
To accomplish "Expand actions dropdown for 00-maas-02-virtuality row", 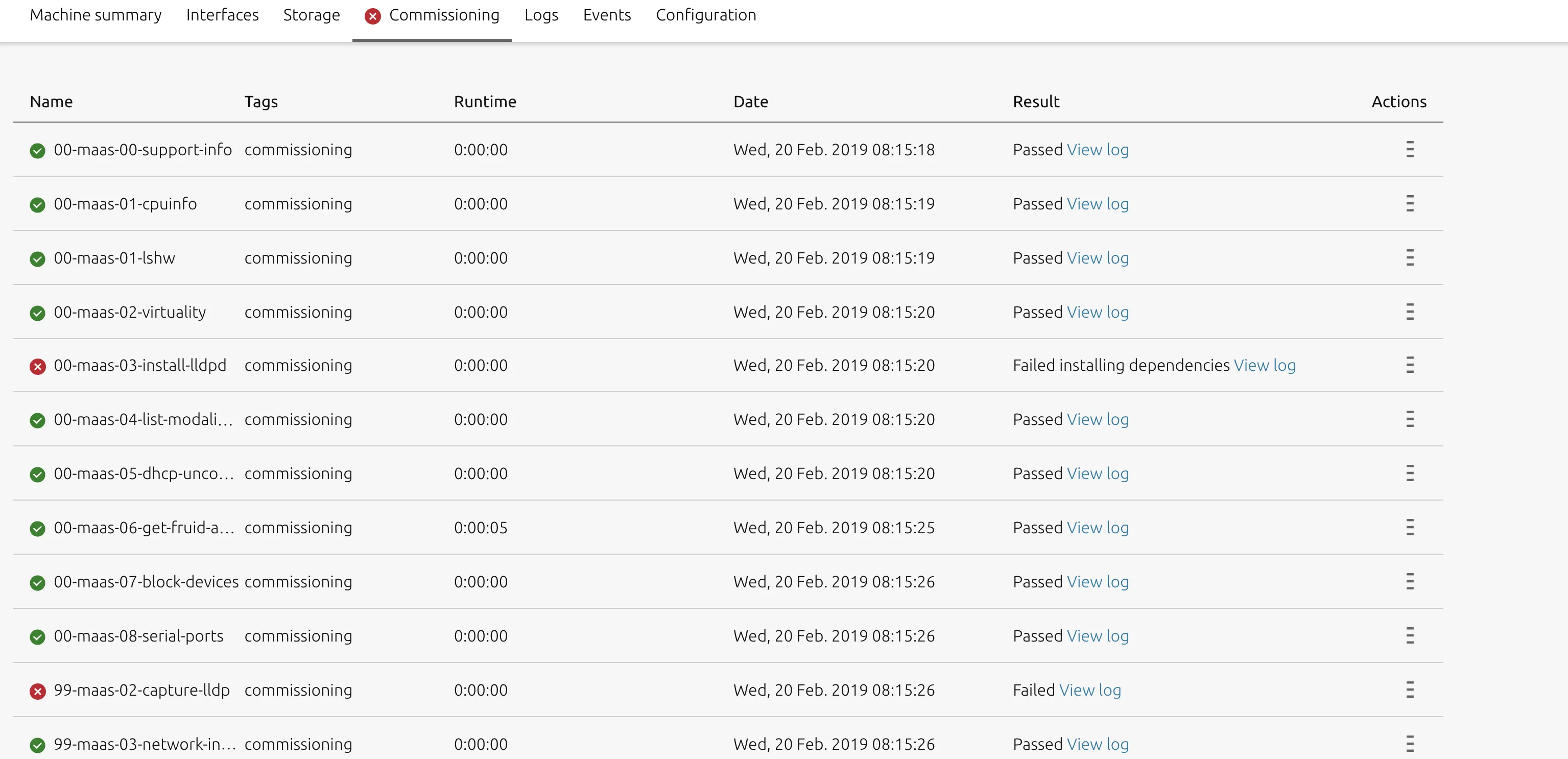I will [1409, 312].
